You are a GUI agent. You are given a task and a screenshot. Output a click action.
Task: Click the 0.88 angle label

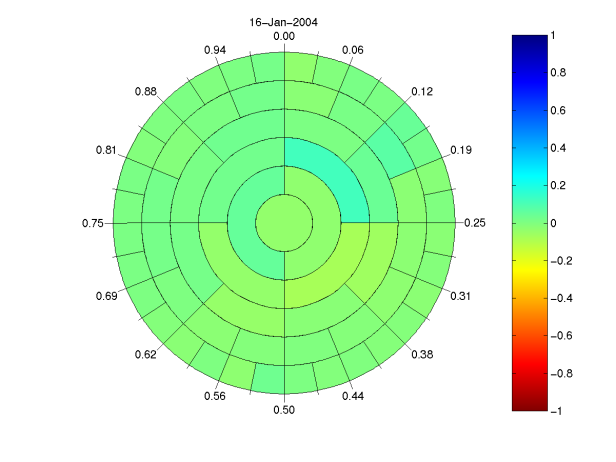tap(146, 92)
